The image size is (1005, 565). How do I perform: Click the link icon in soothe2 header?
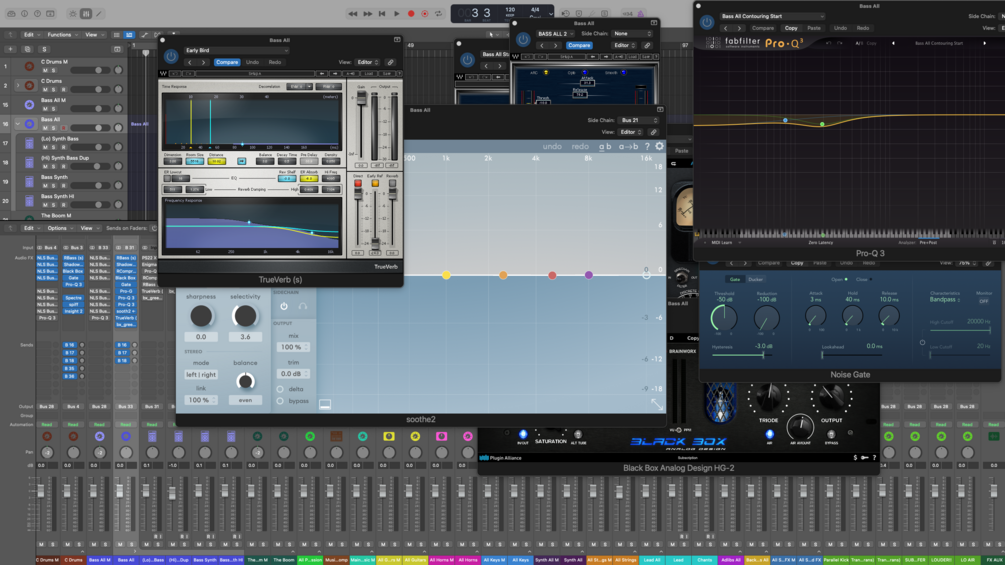pyautogui.click(x=653, y=132)
